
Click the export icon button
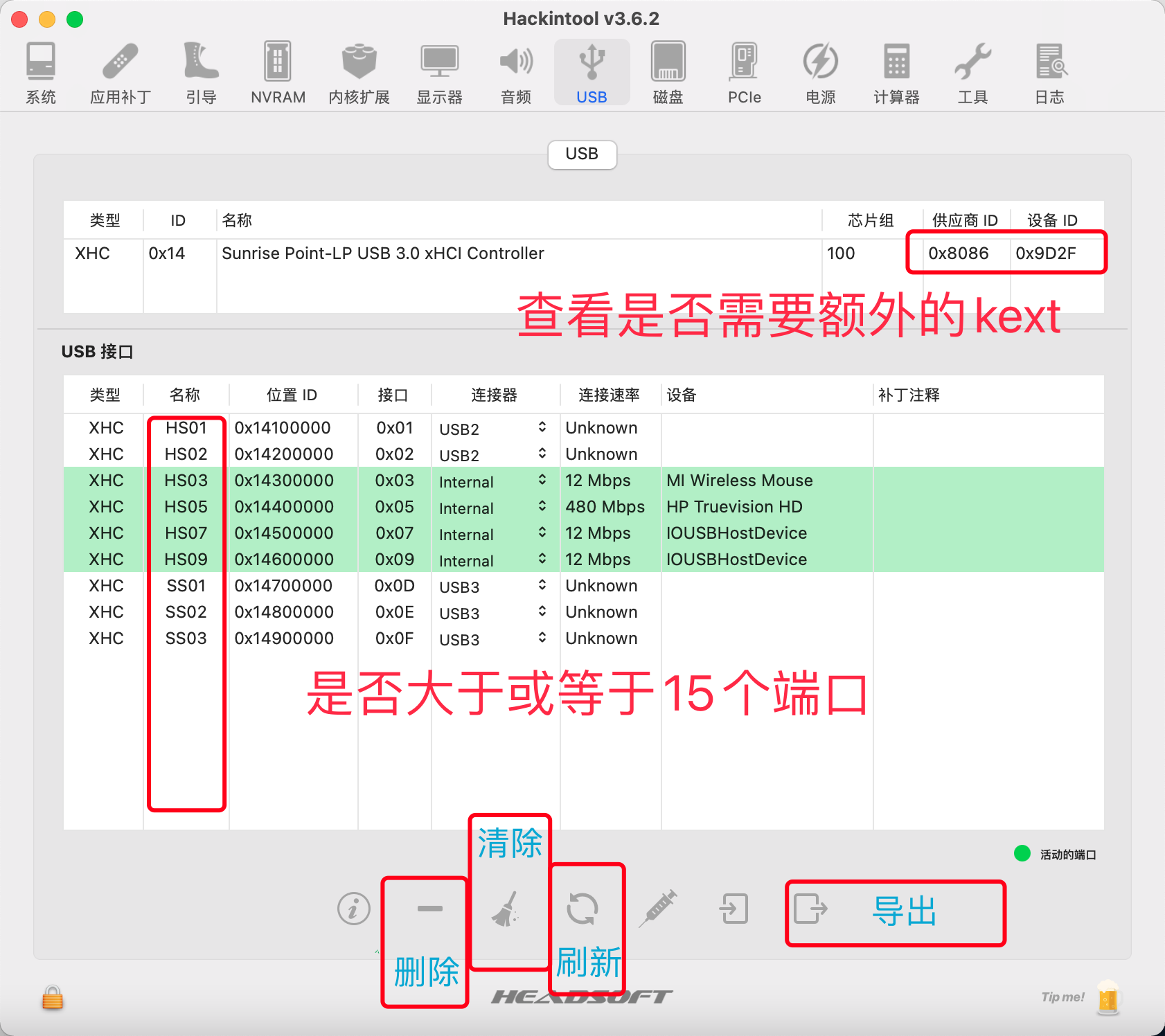[810, 909]
